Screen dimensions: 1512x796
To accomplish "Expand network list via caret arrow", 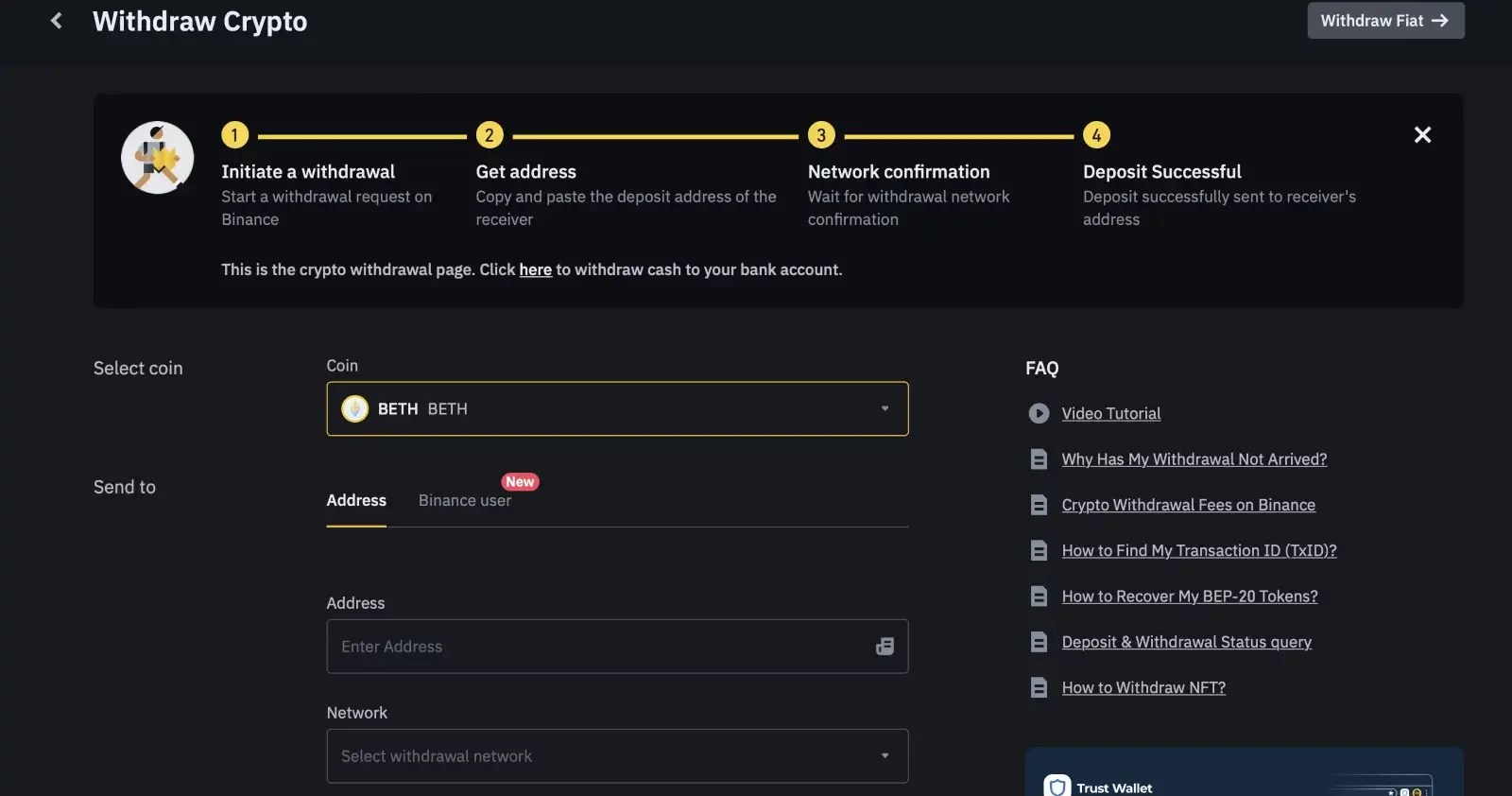I will tap(885, 756).
